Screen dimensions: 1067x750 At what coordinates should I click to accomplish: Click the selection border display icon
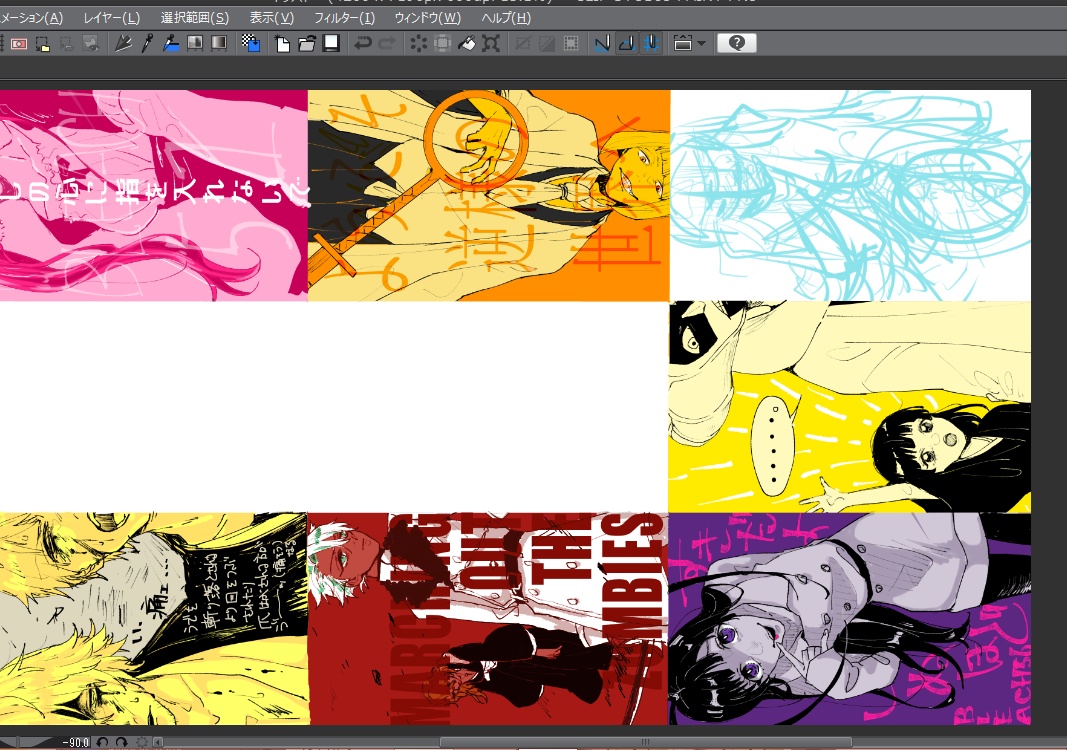click(571, 44)
